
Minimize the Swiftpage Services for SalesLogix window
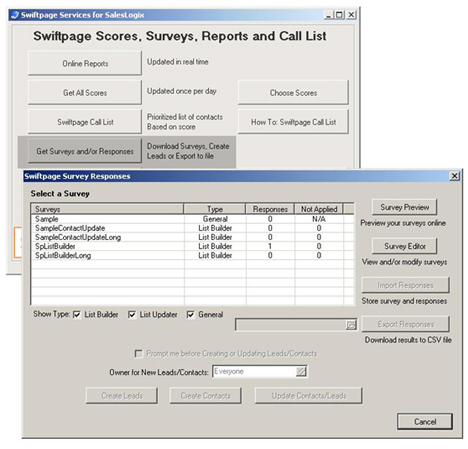tap(329, 15)
